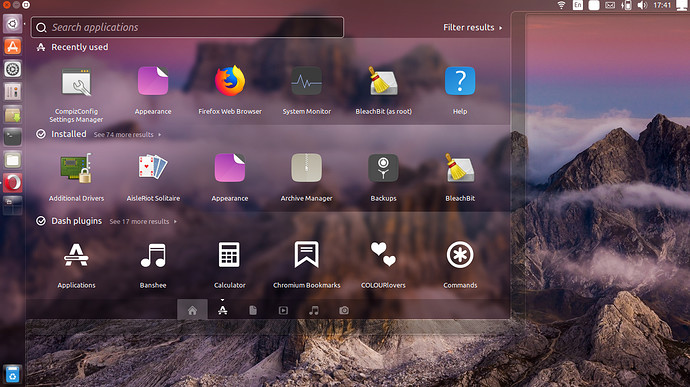Viewport: 690px width, 387px height.
Task: Open the En keyboard layout indicator
Action: tap(577, 5)
